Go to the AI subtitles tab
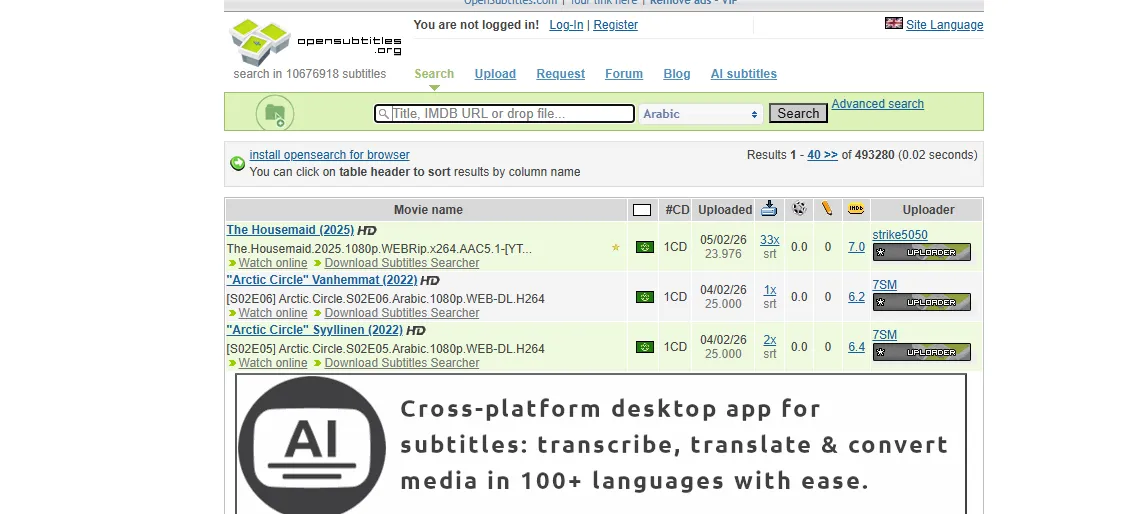 [x=743, y=74]
